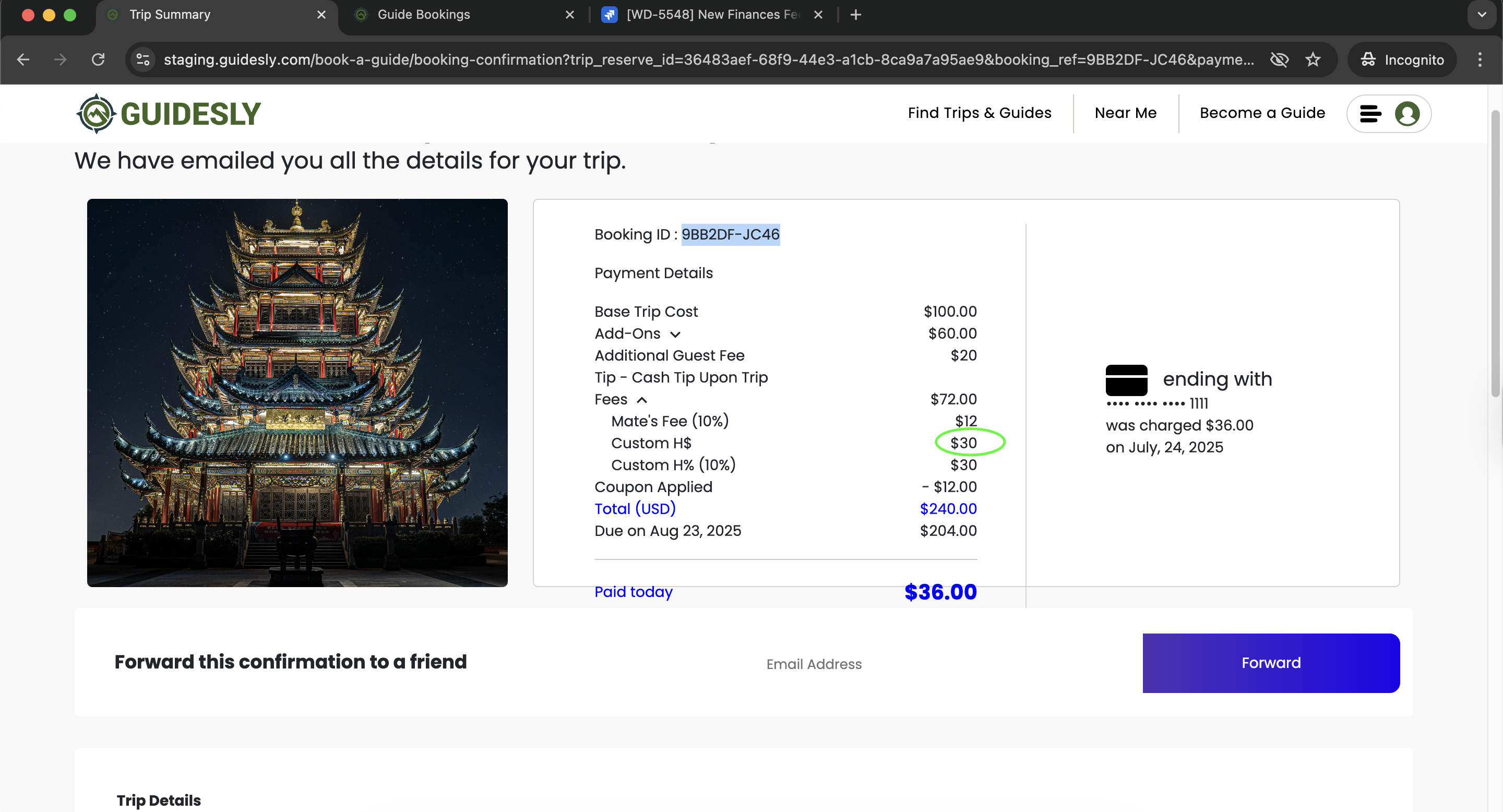Open the Chrome three-dot menu
Viewport: 1503px width, 812px height.
click(x=1479, y=59)
